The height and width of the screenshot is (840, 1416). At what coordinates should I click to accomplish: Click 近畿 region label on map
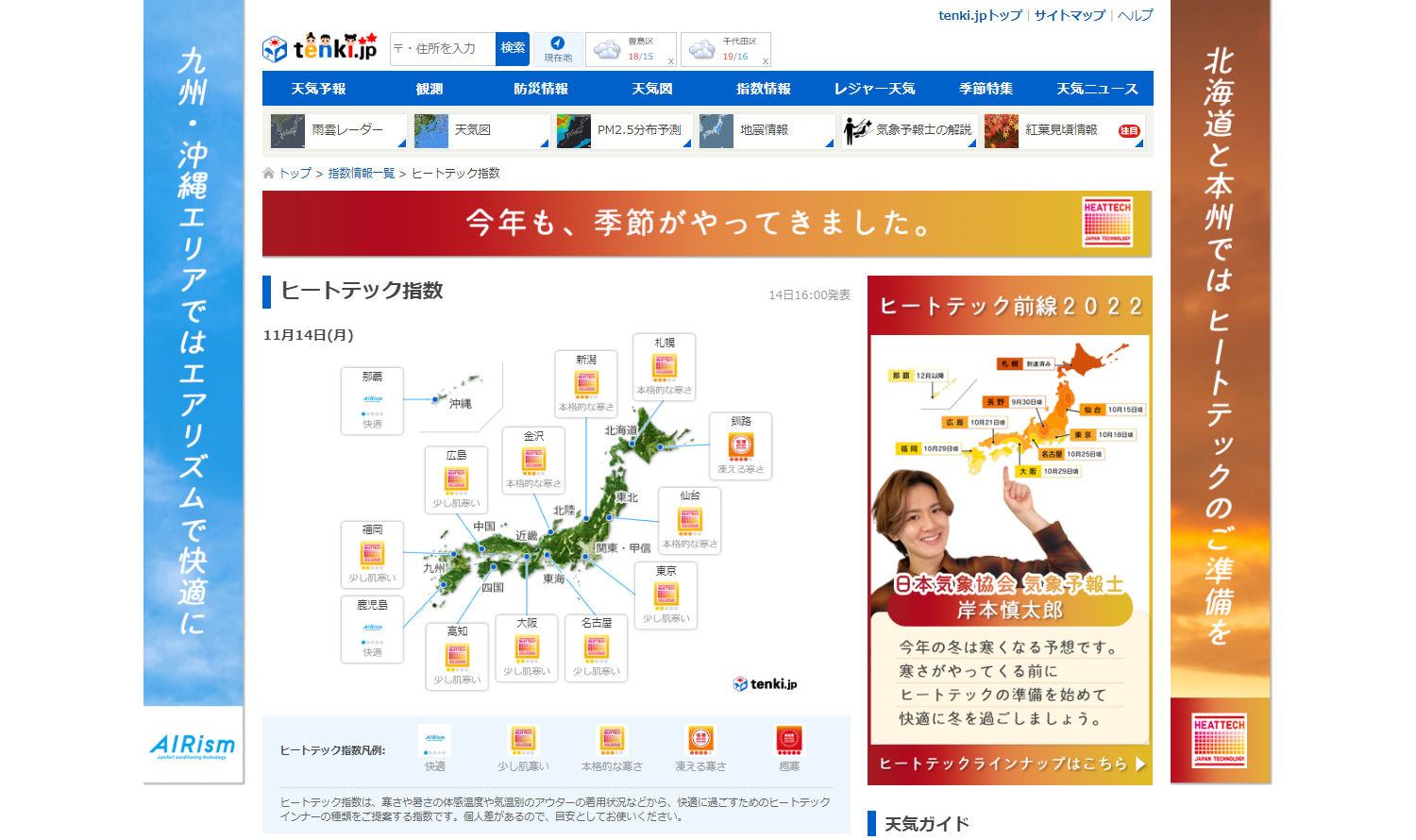click(526, 536)
